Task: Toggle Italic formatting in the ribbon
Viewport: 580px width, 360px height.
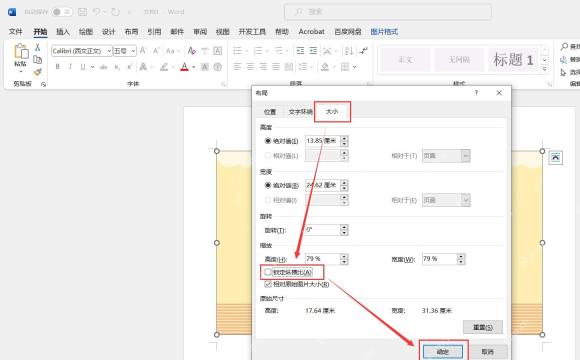Action: [x=70, y=67]
